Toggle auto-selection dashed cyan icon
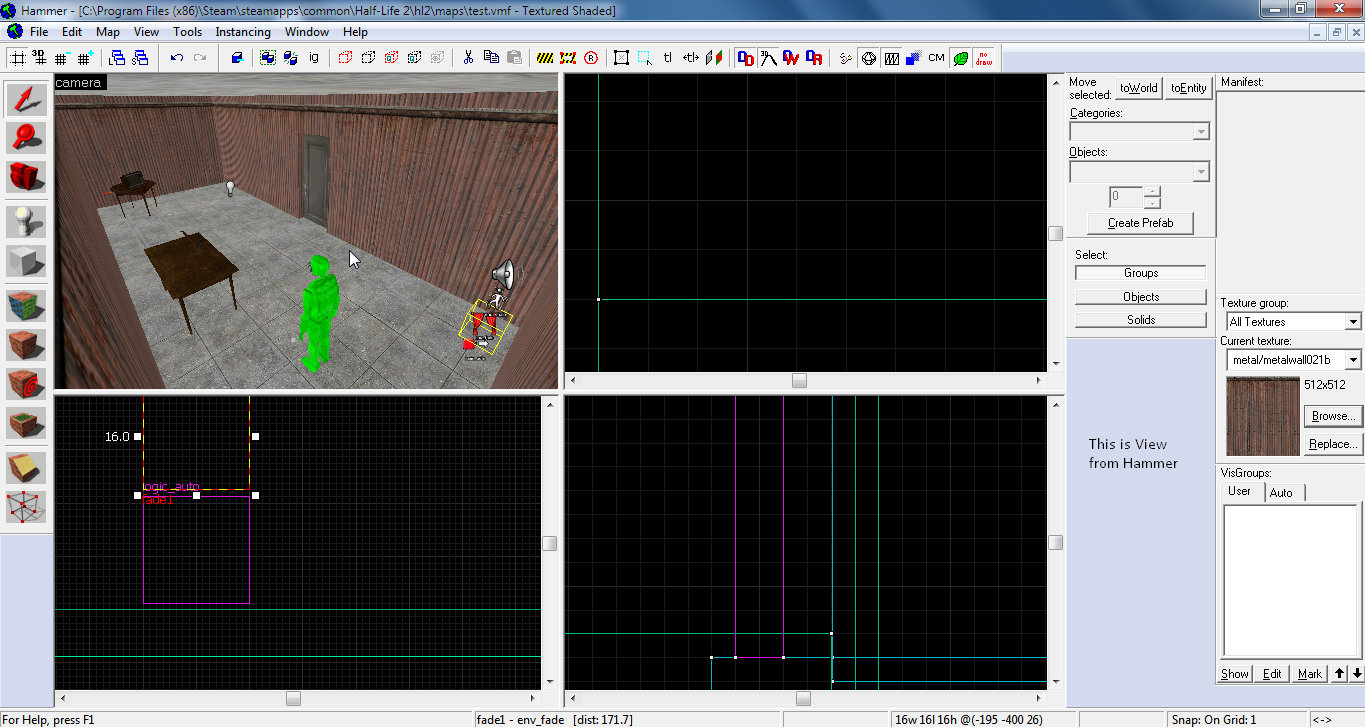 (645, 58)
